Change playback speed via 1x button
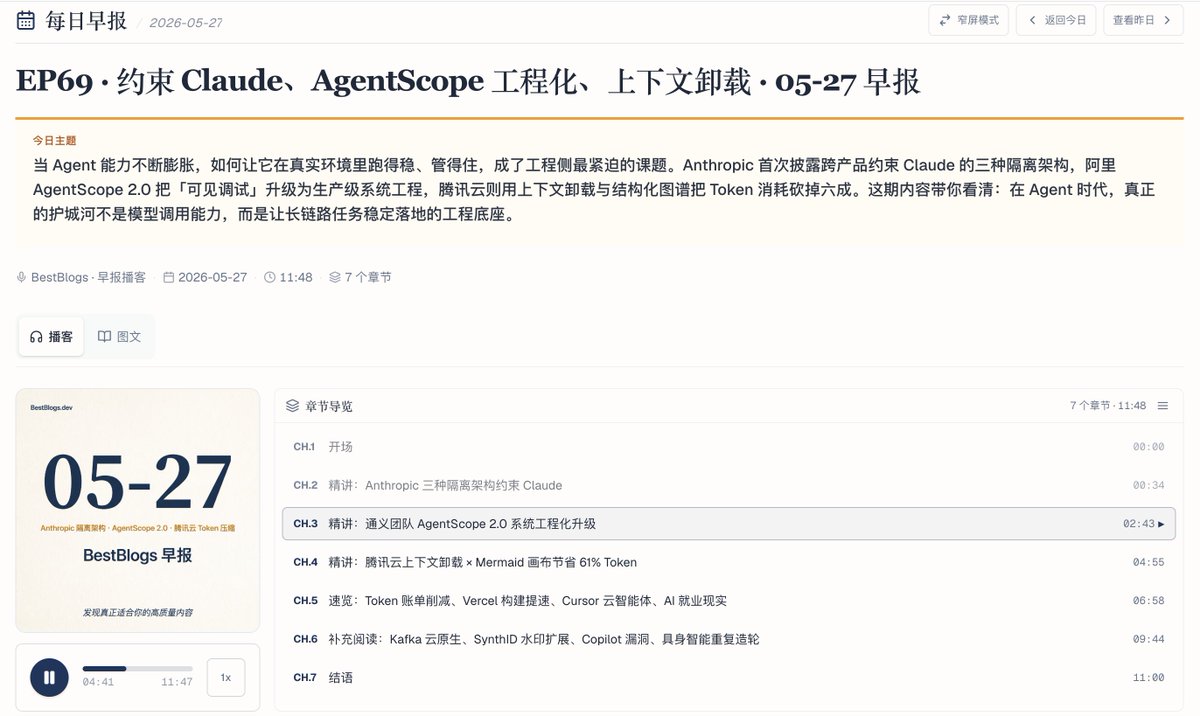Screen dimensions: 1200x716 pyautogui.click(x=226, y=677)
